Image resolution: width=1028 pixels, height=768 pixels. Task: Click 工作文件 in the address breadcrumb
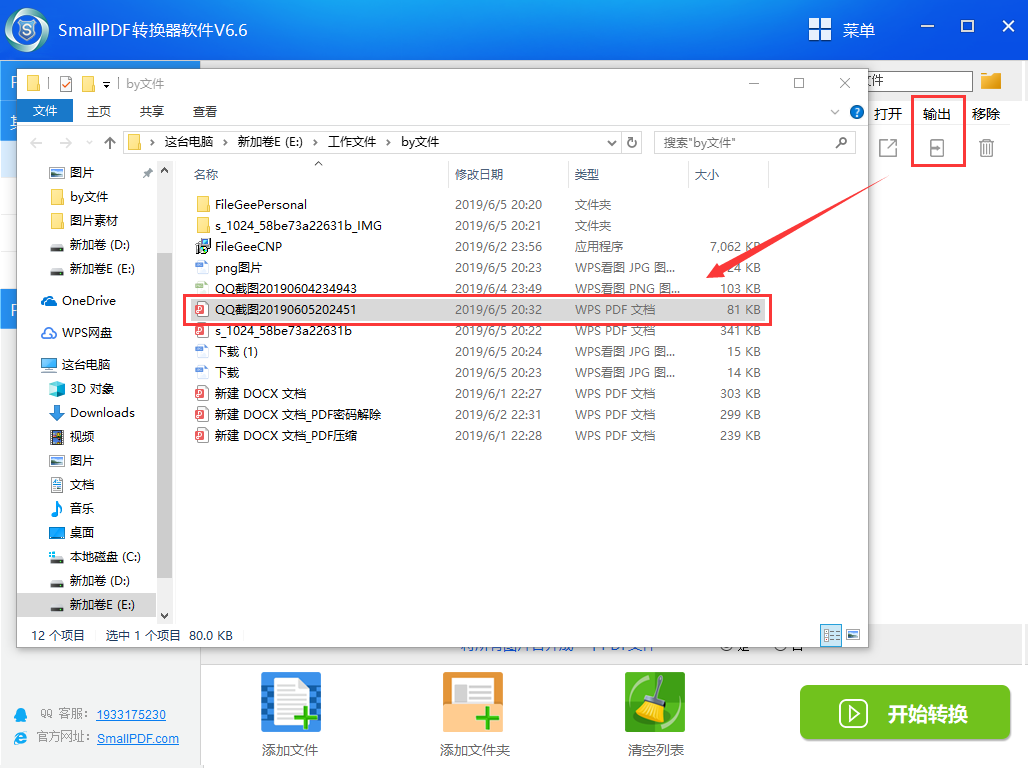(352, 142)
